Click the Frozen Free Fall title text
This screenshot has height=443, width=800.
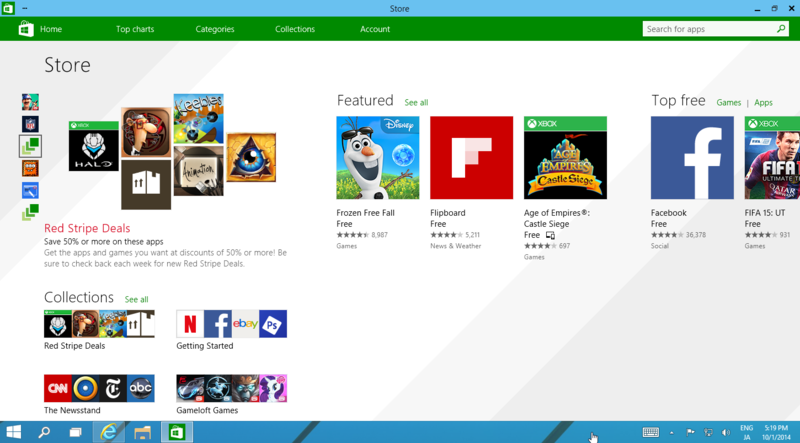pos(365,213)
